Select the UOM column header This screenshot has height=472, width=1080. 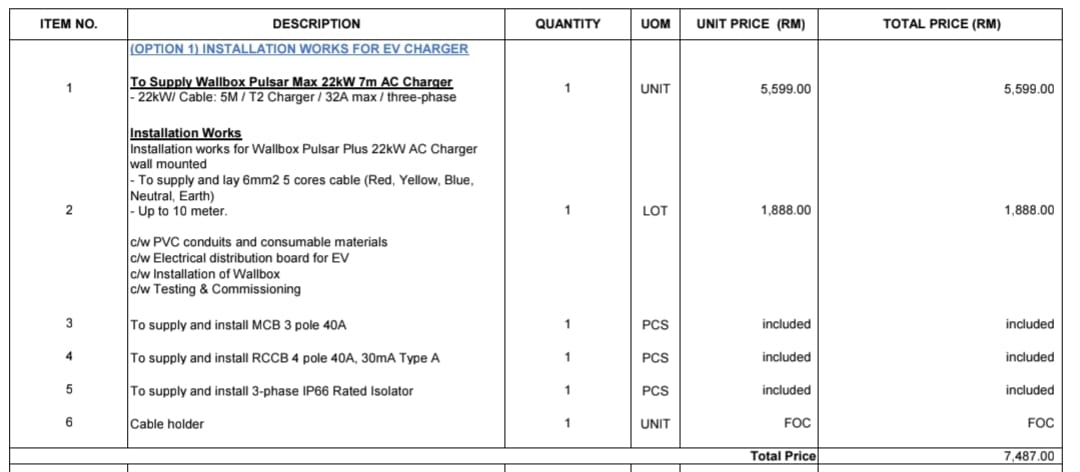tap(655, 24)
